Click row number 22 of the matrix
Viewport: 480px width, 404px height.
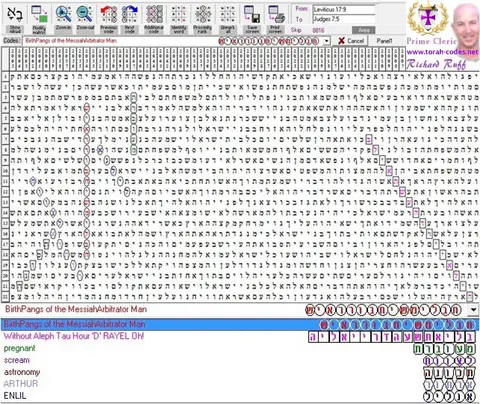click(5, 296)
